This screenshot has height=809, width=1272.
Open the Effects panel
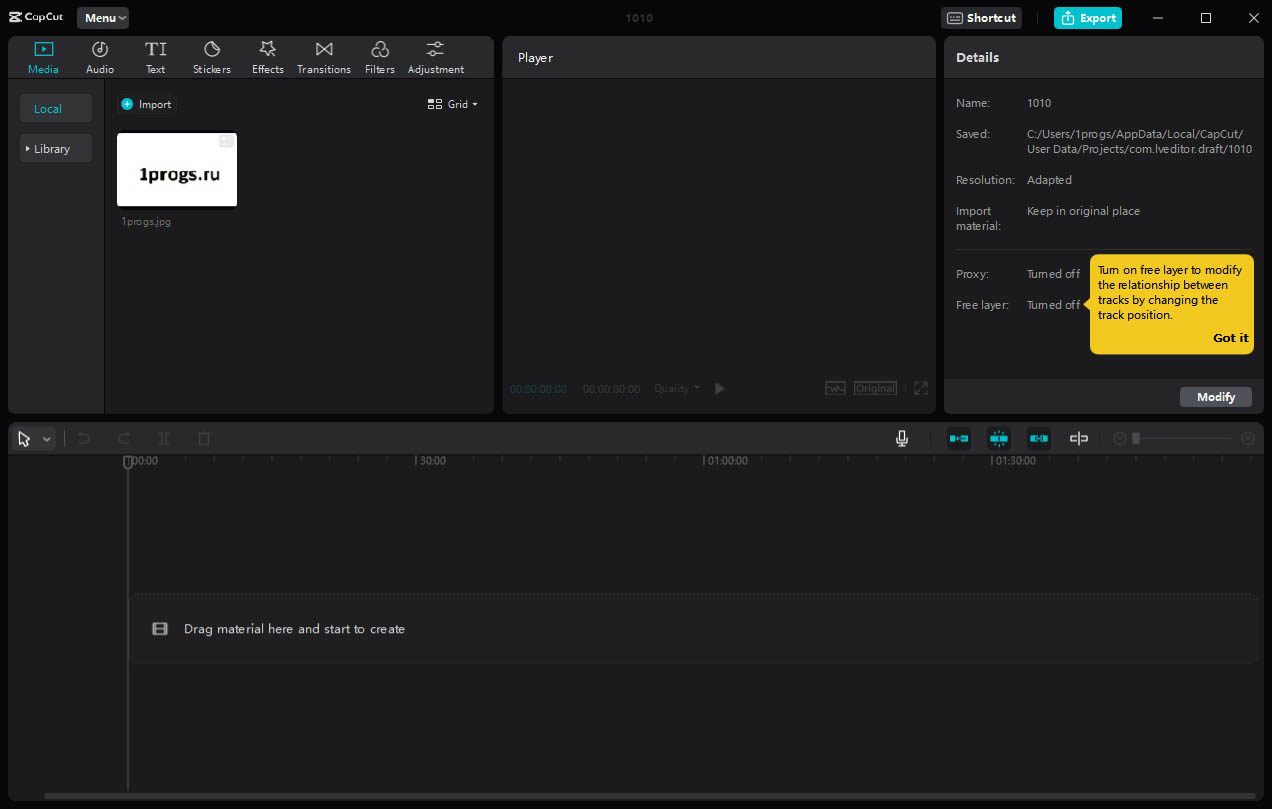click(x=267, y=58)
